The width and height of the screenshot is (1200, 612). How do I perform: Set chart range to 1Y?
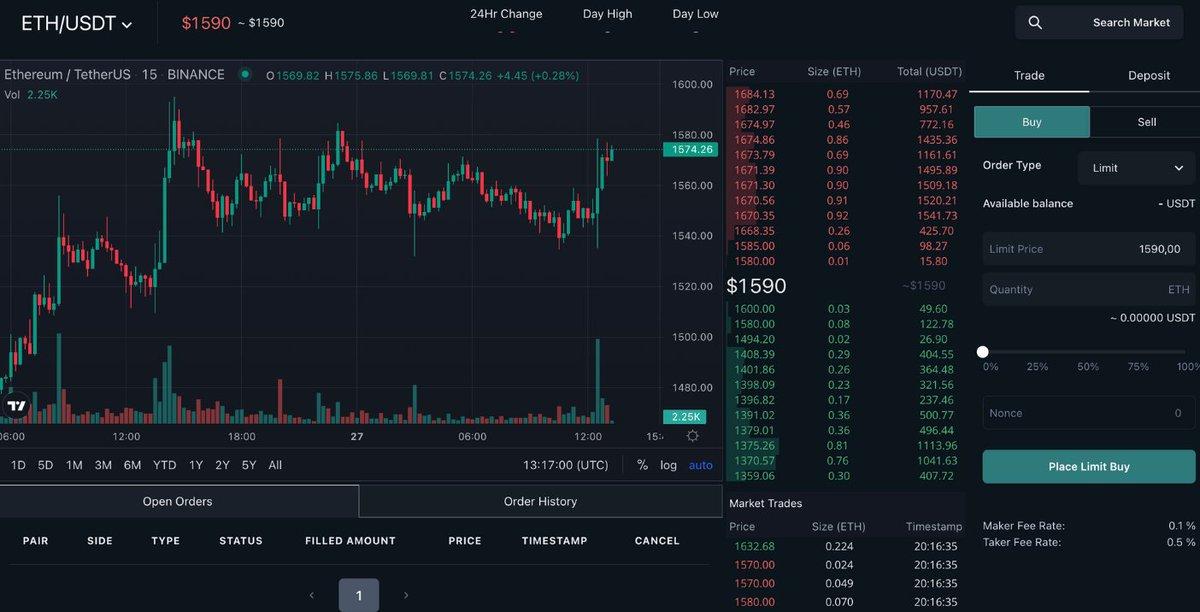pos(196,465)
